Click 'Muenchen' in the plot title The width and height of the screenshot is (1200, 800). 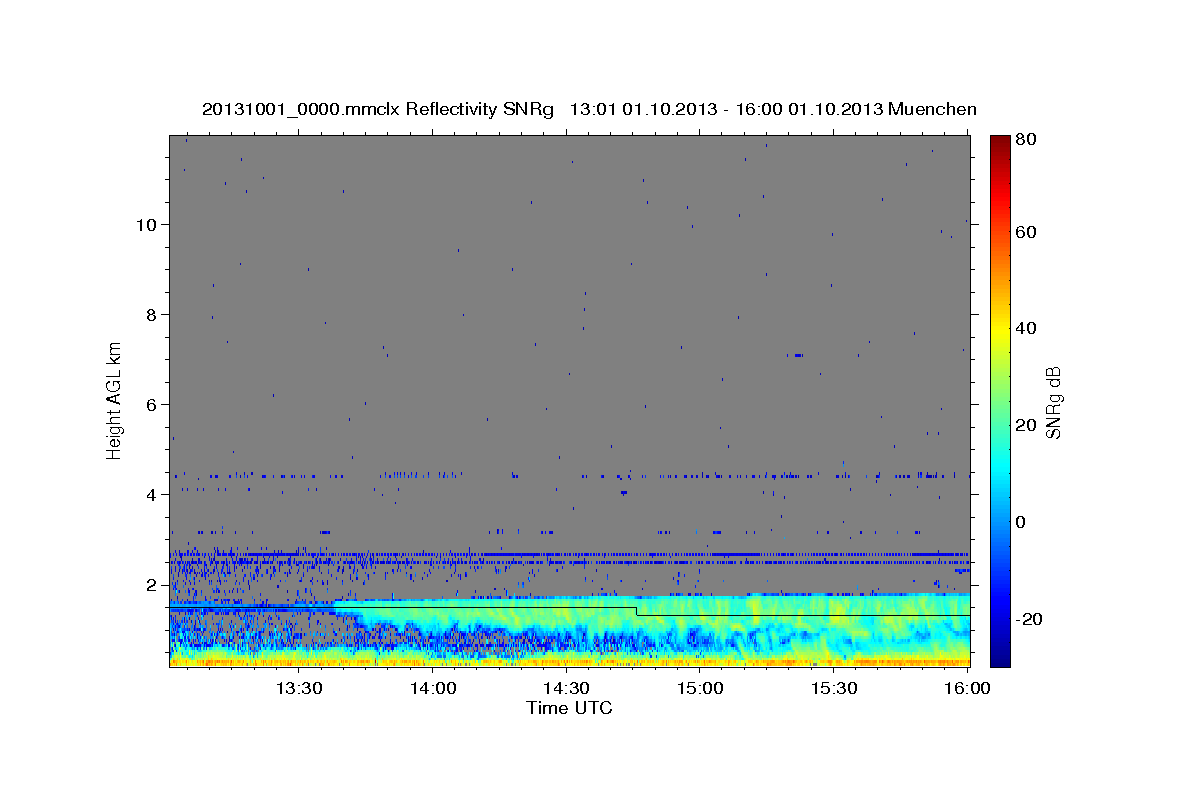tap(930, 109)
